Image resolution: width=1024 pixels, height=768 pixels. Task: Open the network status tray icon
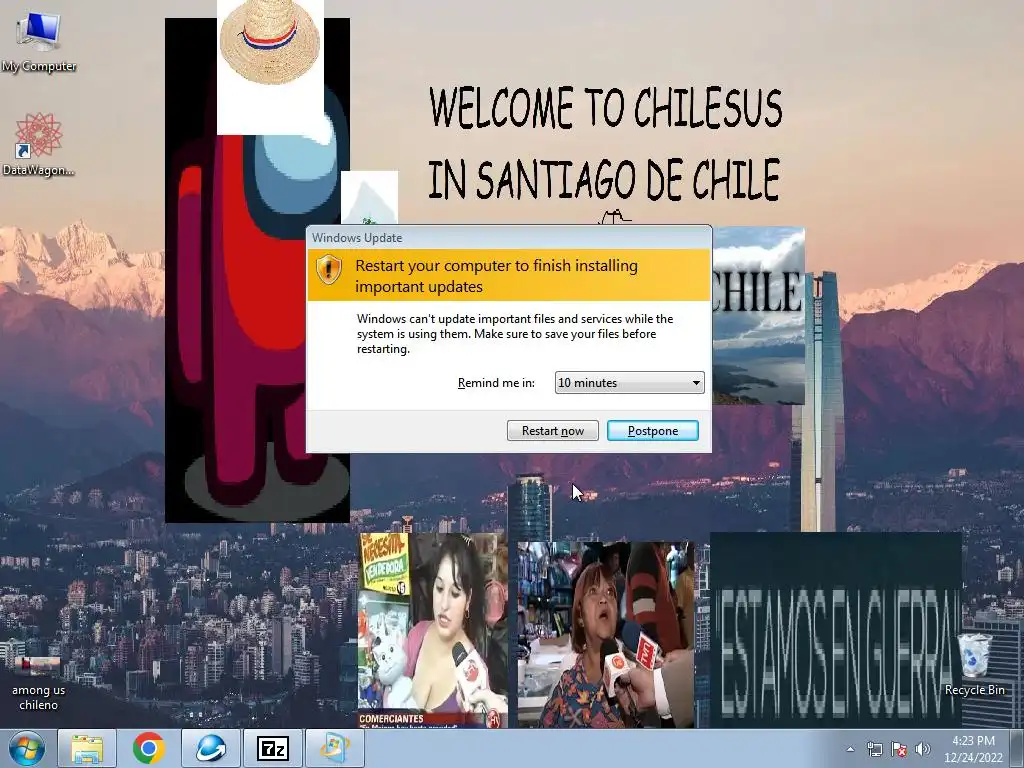[x=874, y=749]
